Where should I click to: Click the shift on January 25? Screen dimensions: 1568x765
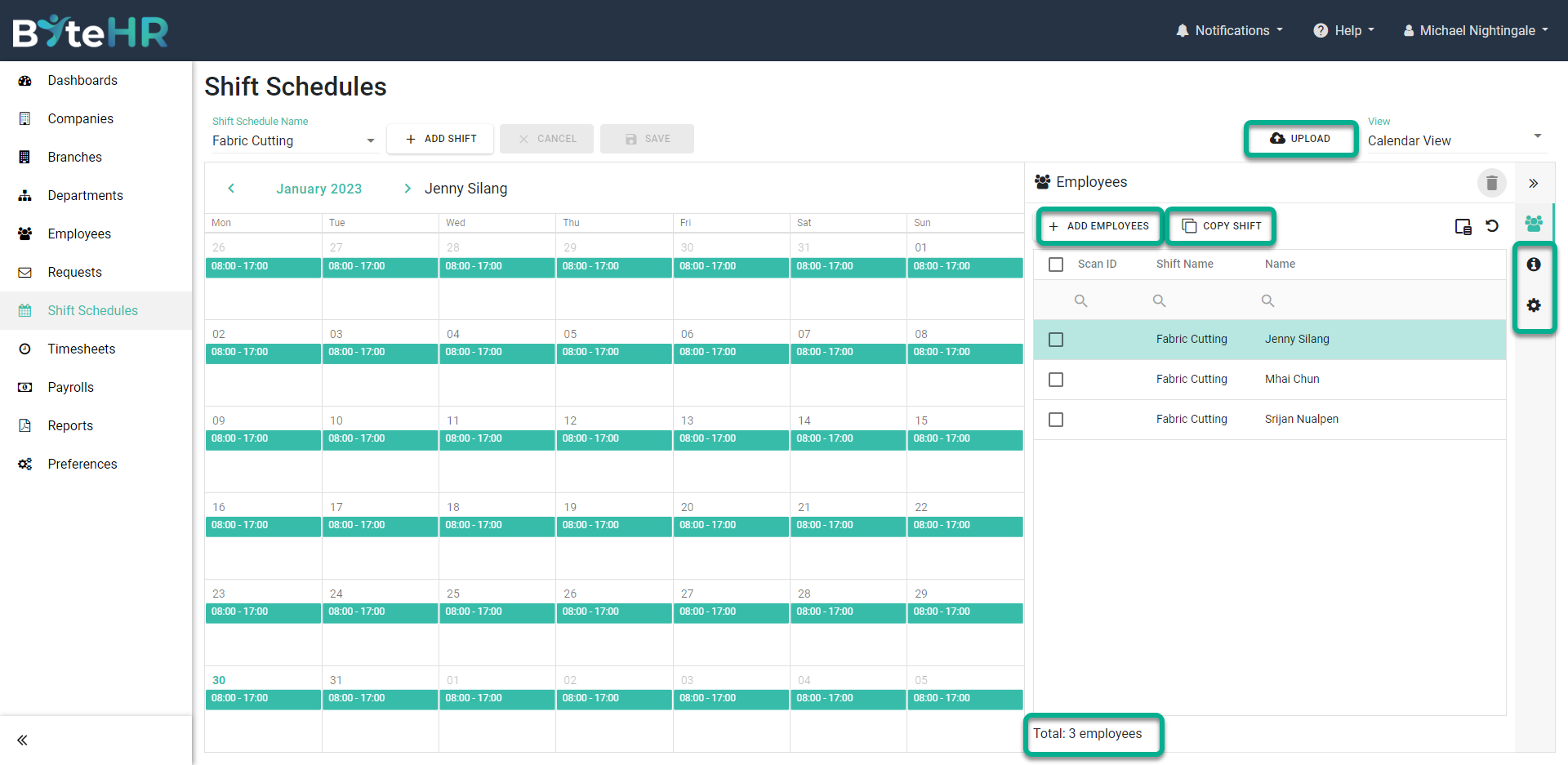pyautogui.click(x=497, y=612)
